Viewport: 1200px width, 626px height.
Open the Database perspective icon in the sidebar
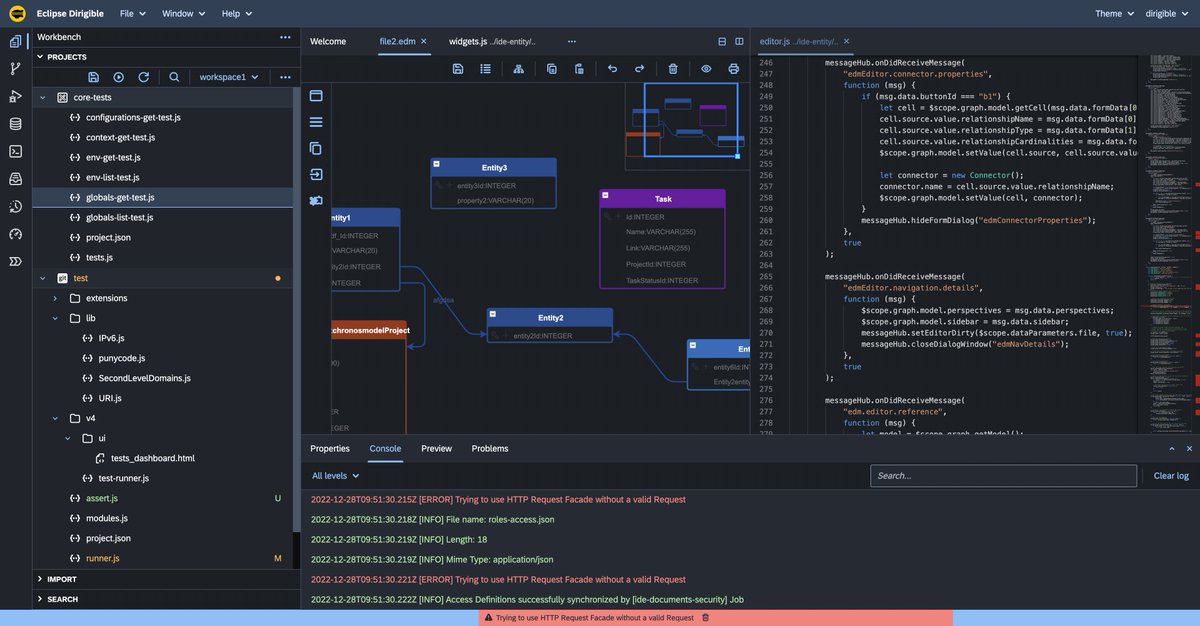15,124
